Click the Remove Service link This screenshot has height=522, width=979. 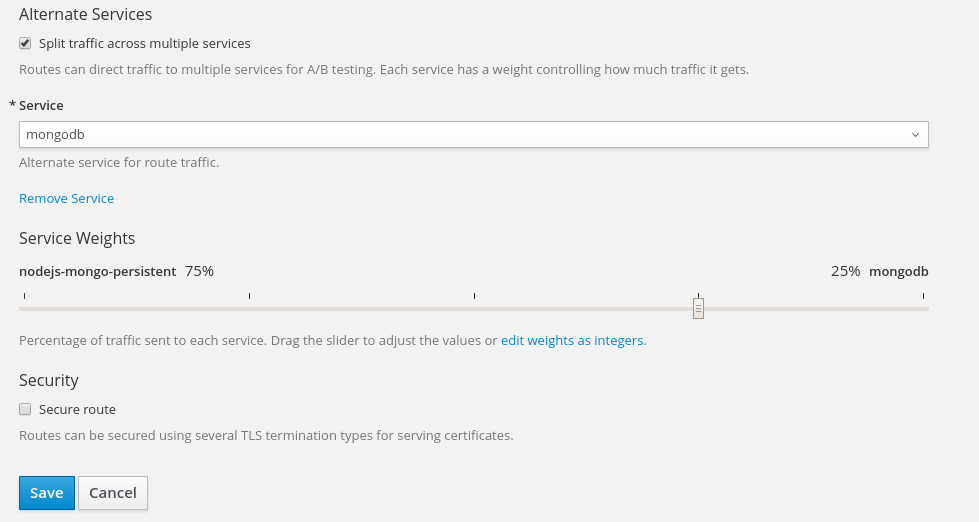coord(66,198)
